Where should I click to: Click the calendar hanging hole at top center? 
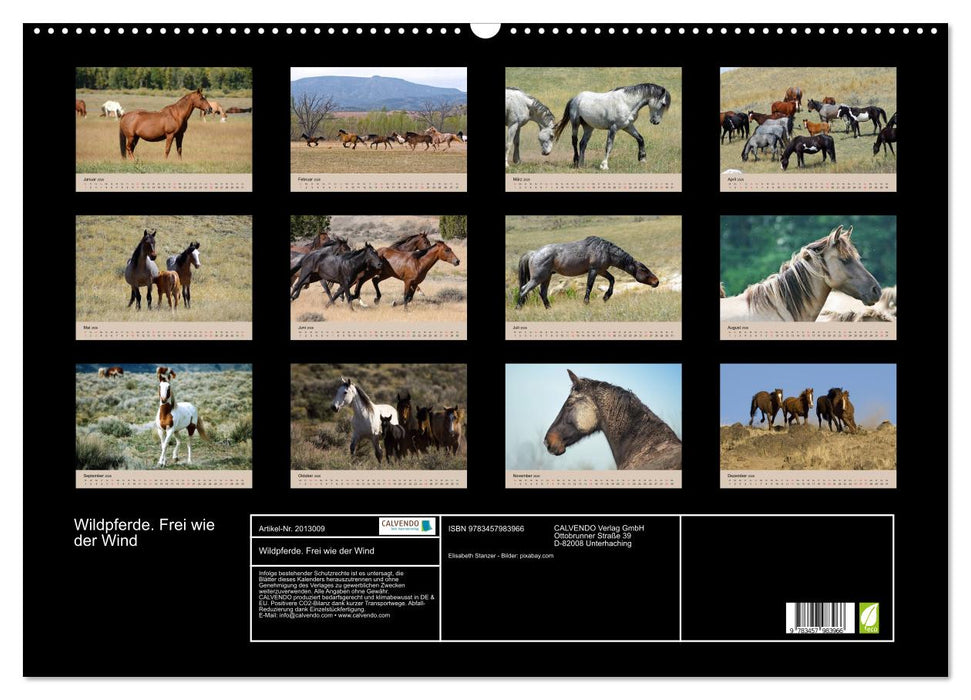click(485, 29)
